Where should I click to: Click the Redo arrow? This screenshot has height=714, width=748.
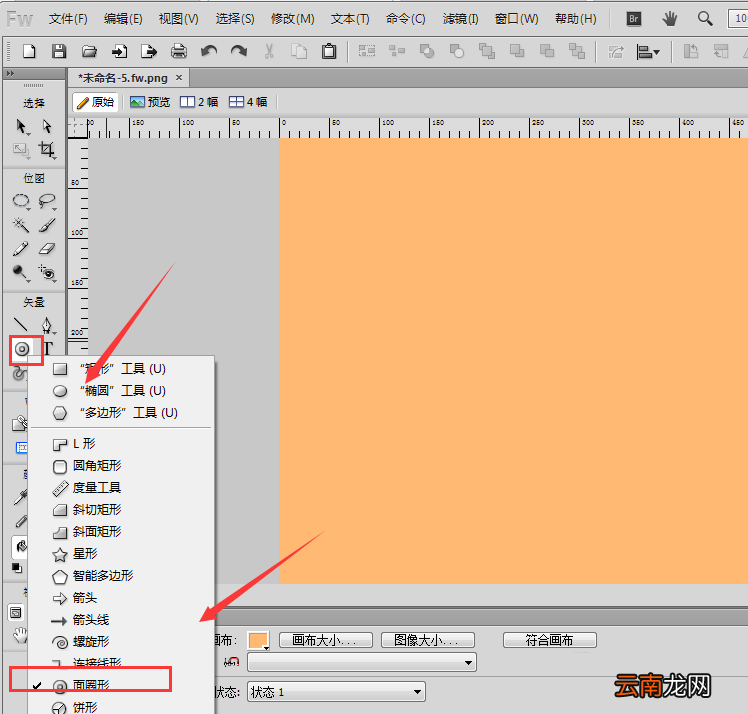tap(239, 51)
